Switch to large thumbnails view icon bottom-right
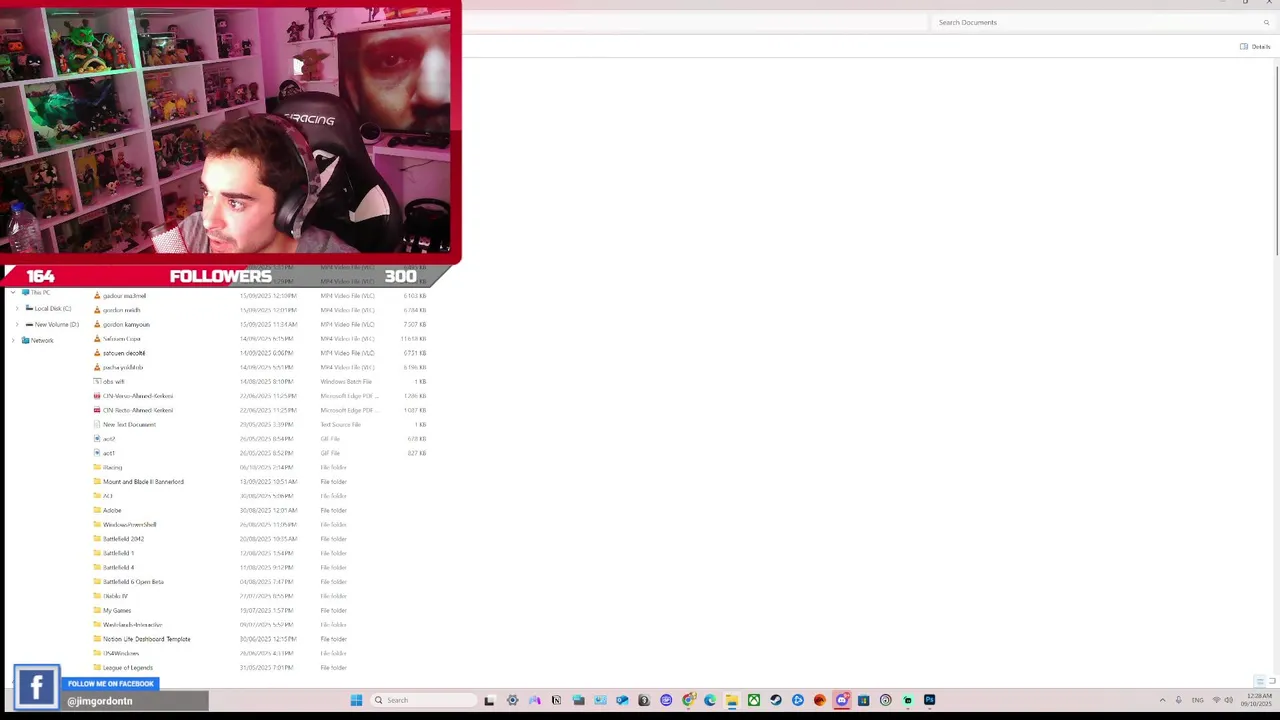The width and height of the screenshot is (1280, 720). pos(1272,681)
